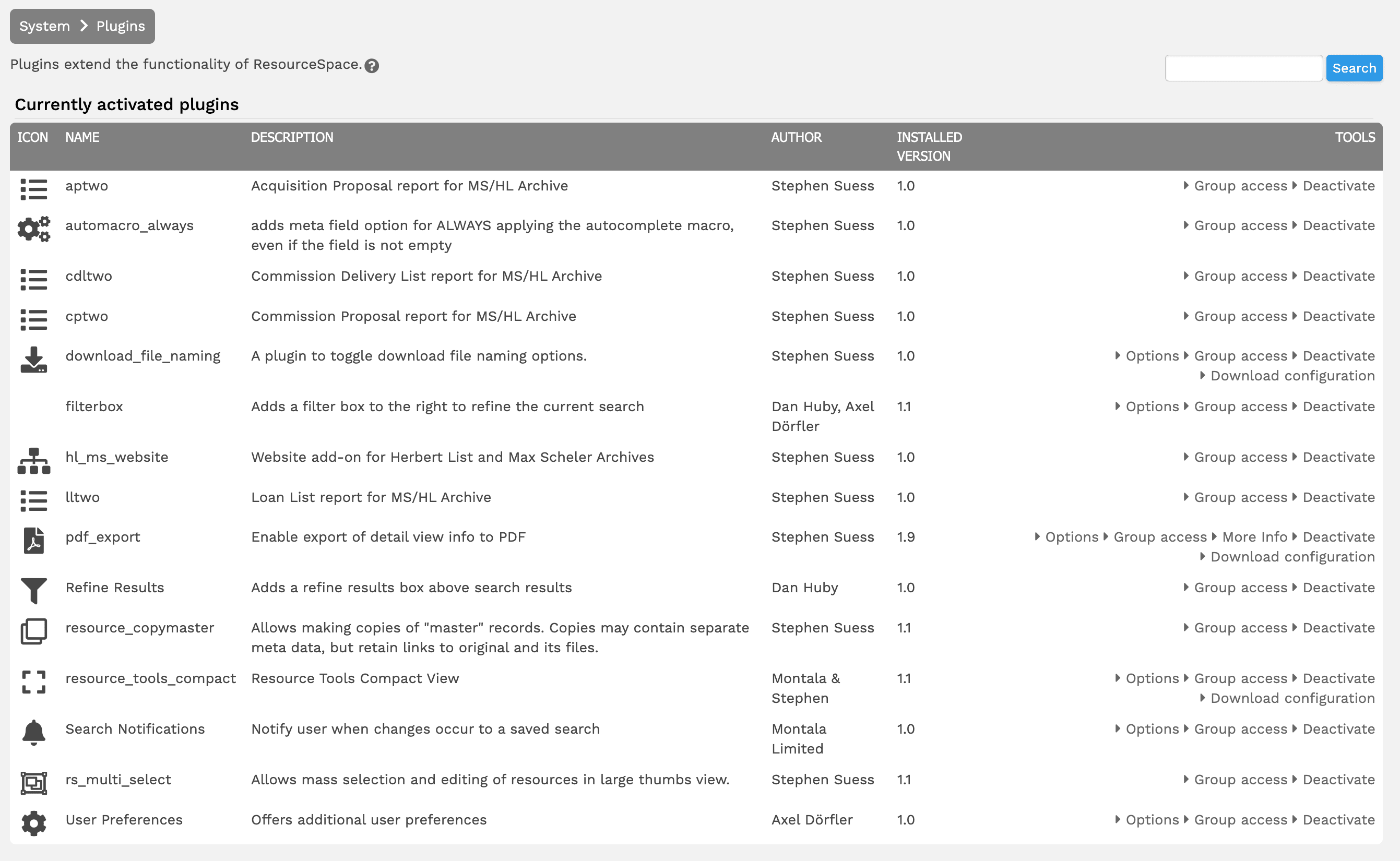Select Plugins in the breadcrumb
Viewport: 1400px width, 861px height.
click(x=120, y=26)
